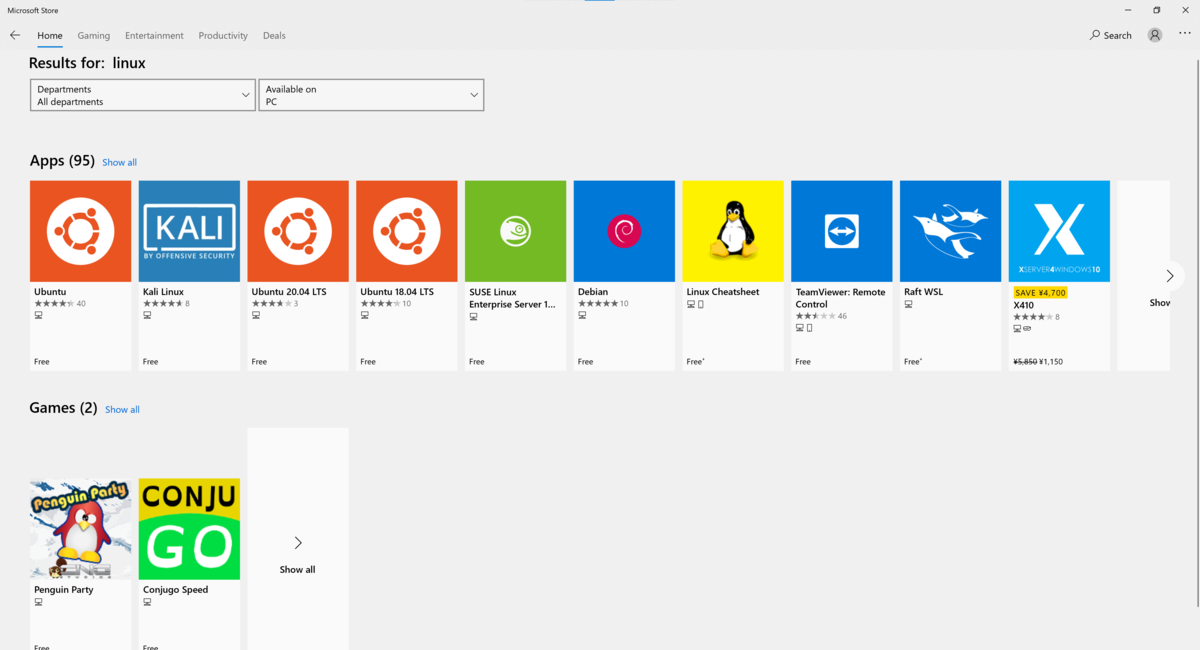This screenshot has width=1200, height=650.
Task: Switch to the Productivity tab
Action: 223,35
